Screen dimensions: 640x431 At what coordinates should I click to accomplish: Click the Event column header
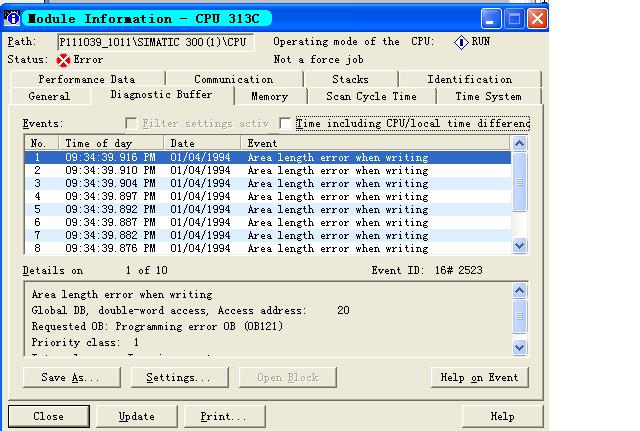(x=375, y=143)
